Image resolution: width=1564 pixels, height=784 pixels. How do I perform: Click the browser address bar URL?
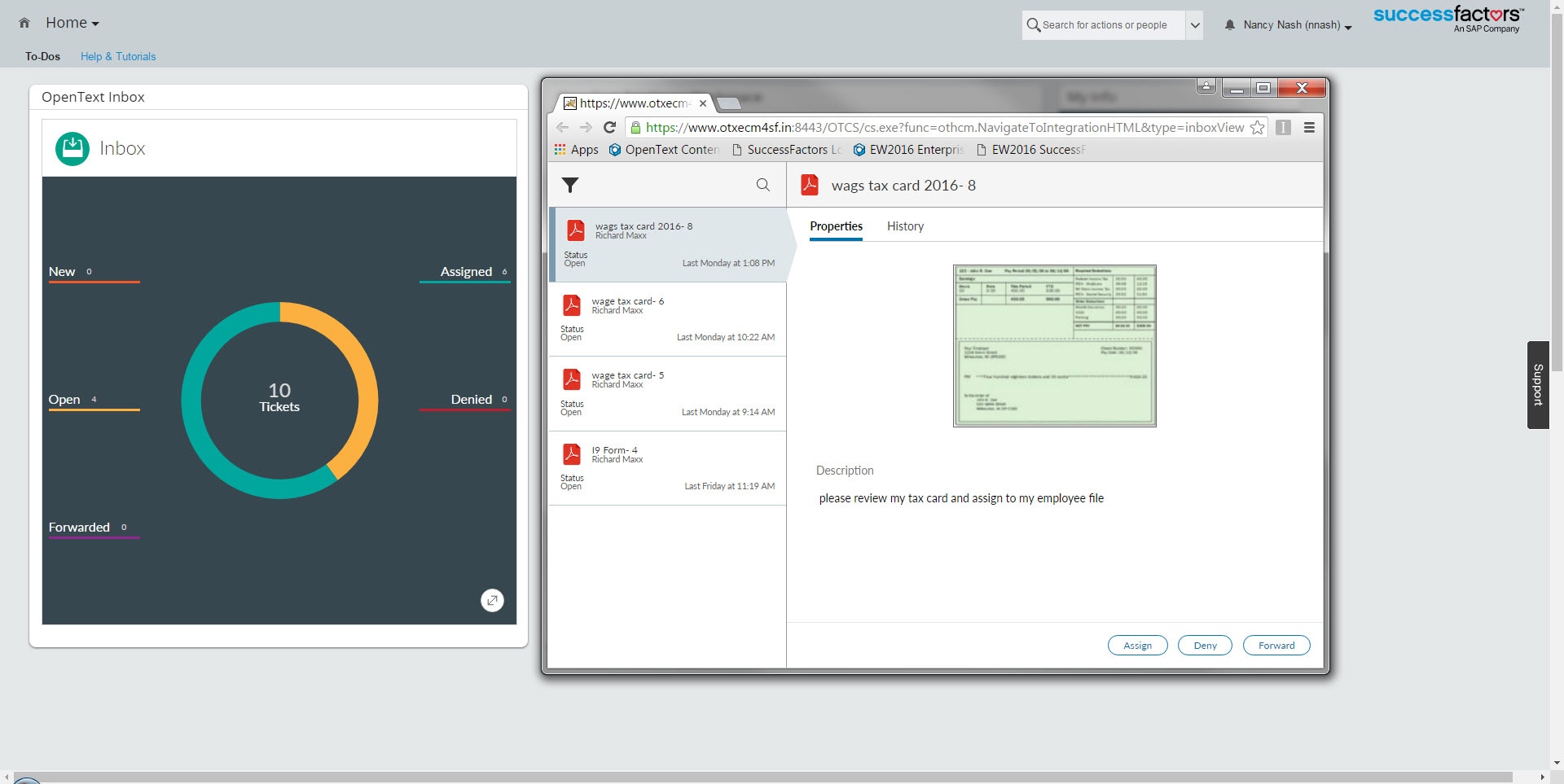(x=944, y=127)
